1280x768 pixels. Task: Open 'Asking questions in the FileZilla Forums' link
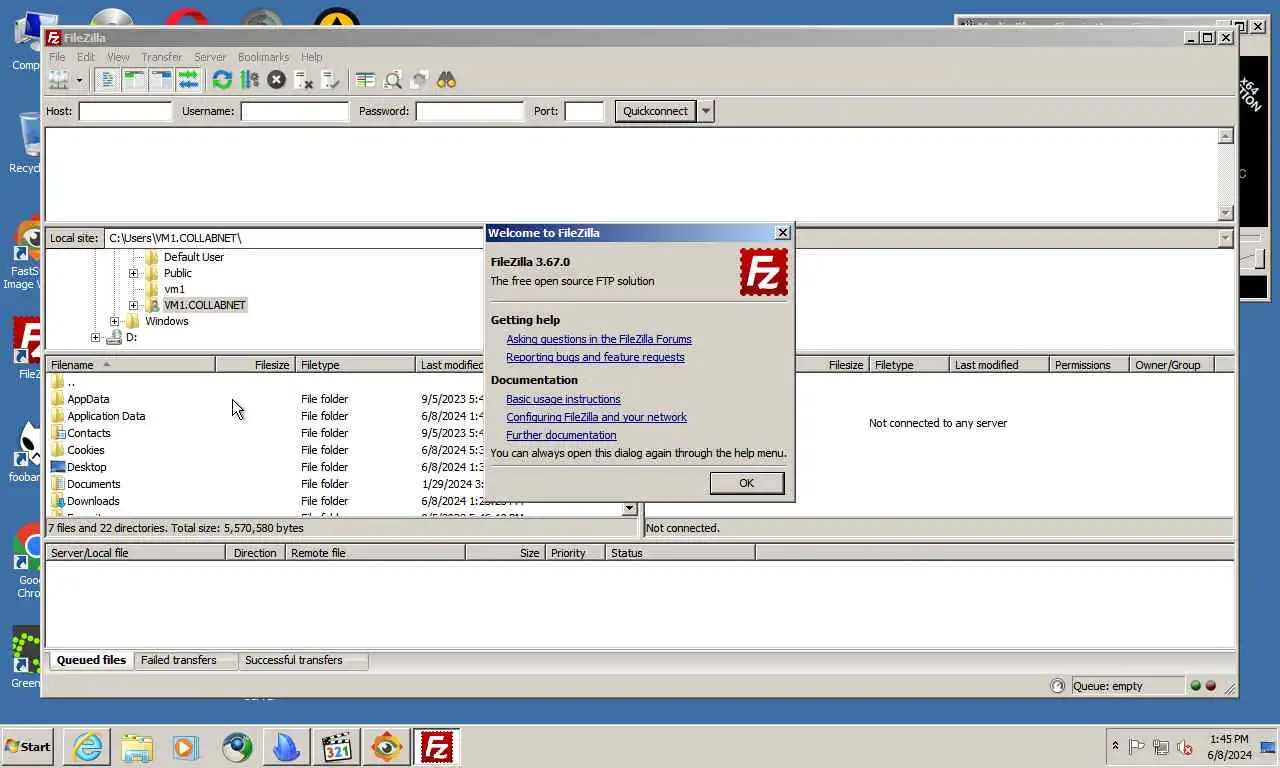[x=599, y=339]
